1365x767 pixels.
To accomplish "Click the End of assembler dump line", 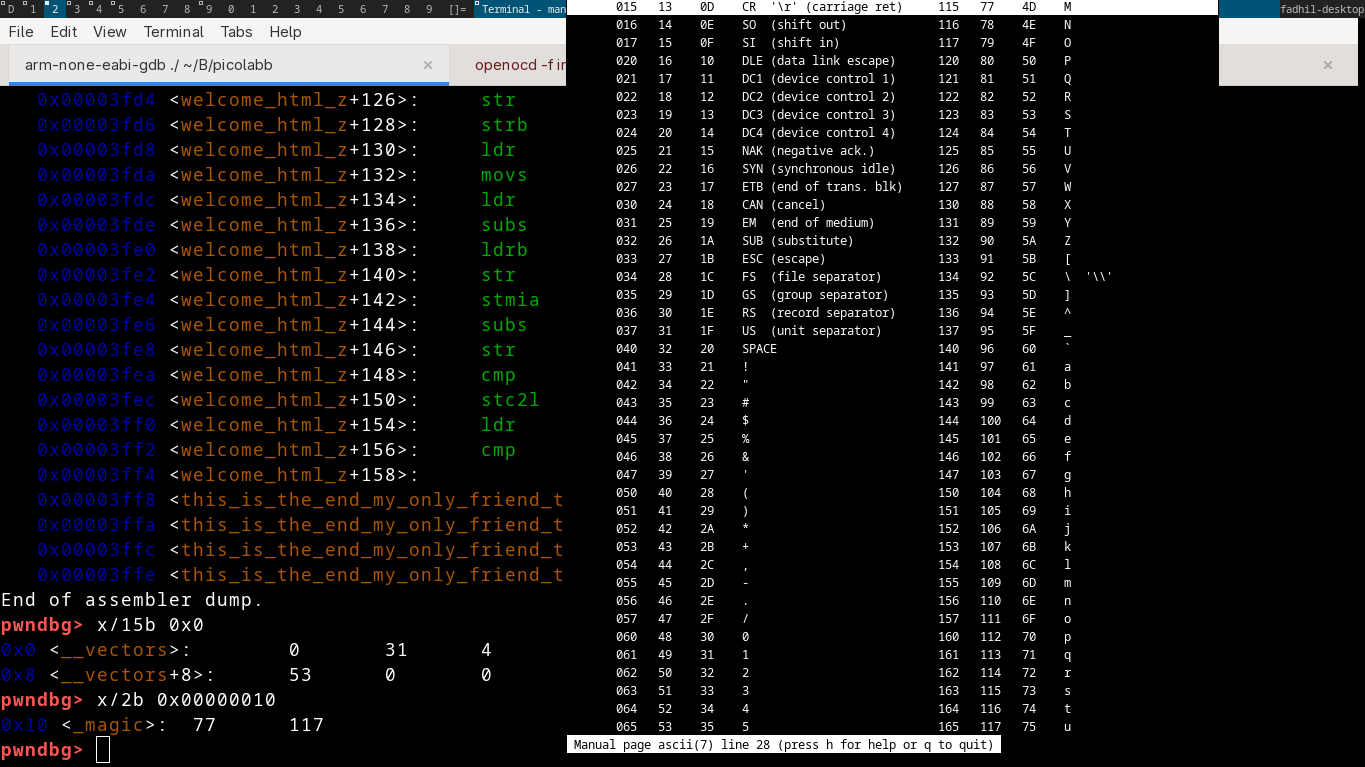I will coord(132,600).
